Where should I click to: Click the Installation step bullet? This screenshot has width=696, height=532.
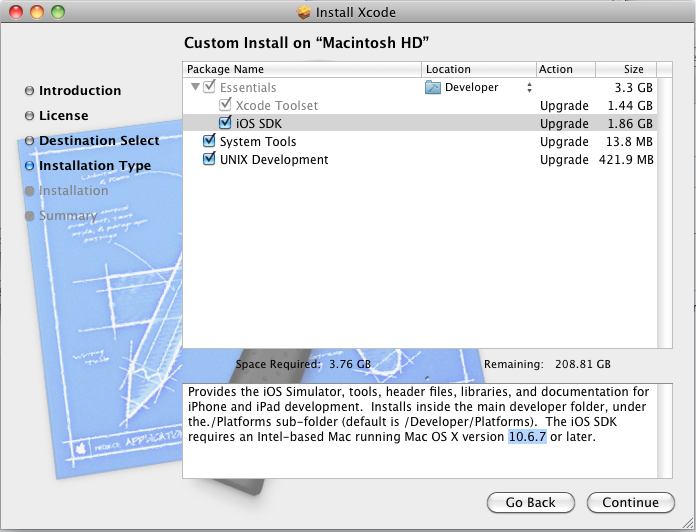29,191
